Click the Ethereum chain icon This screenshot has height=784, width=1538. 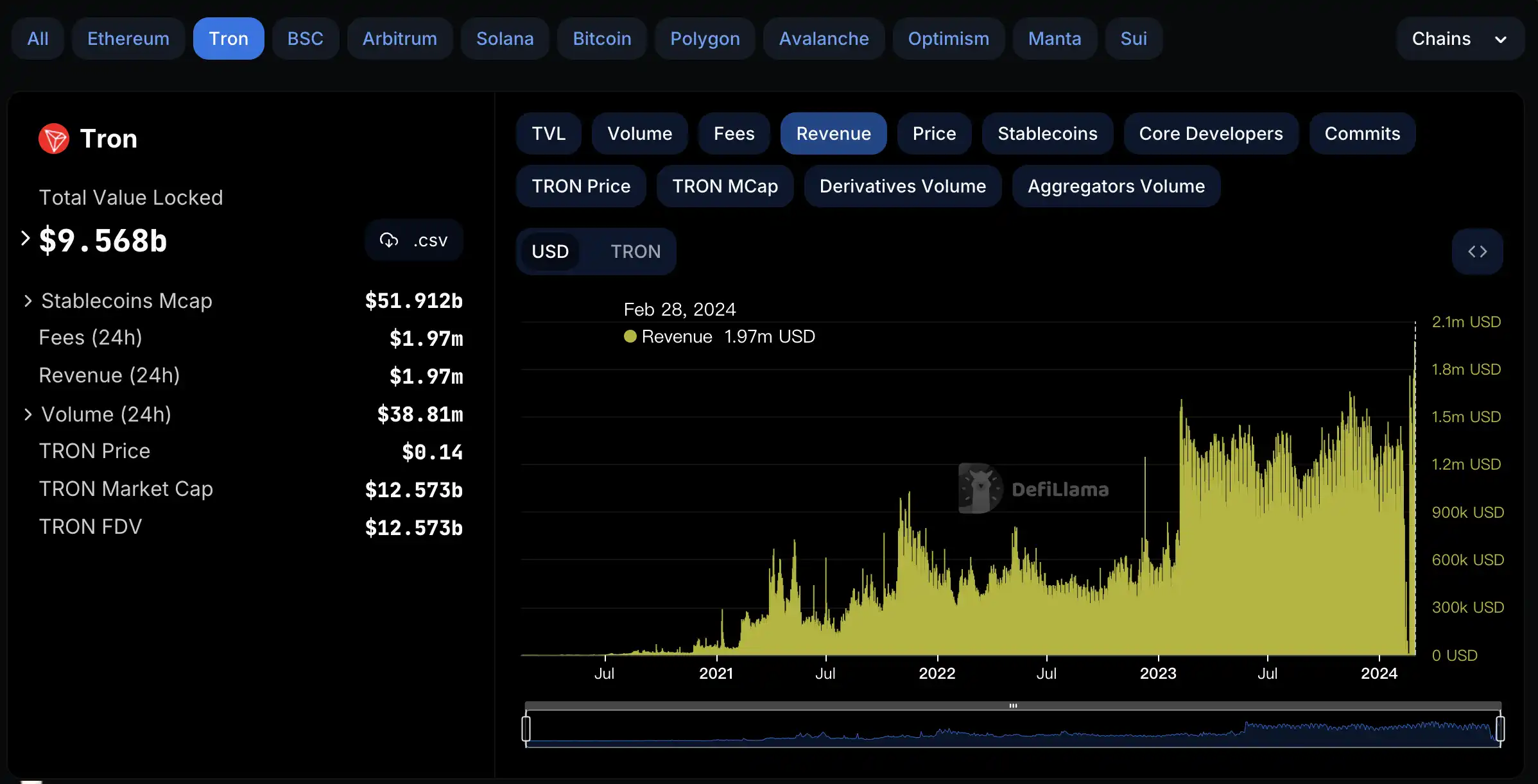pos(127,38)
